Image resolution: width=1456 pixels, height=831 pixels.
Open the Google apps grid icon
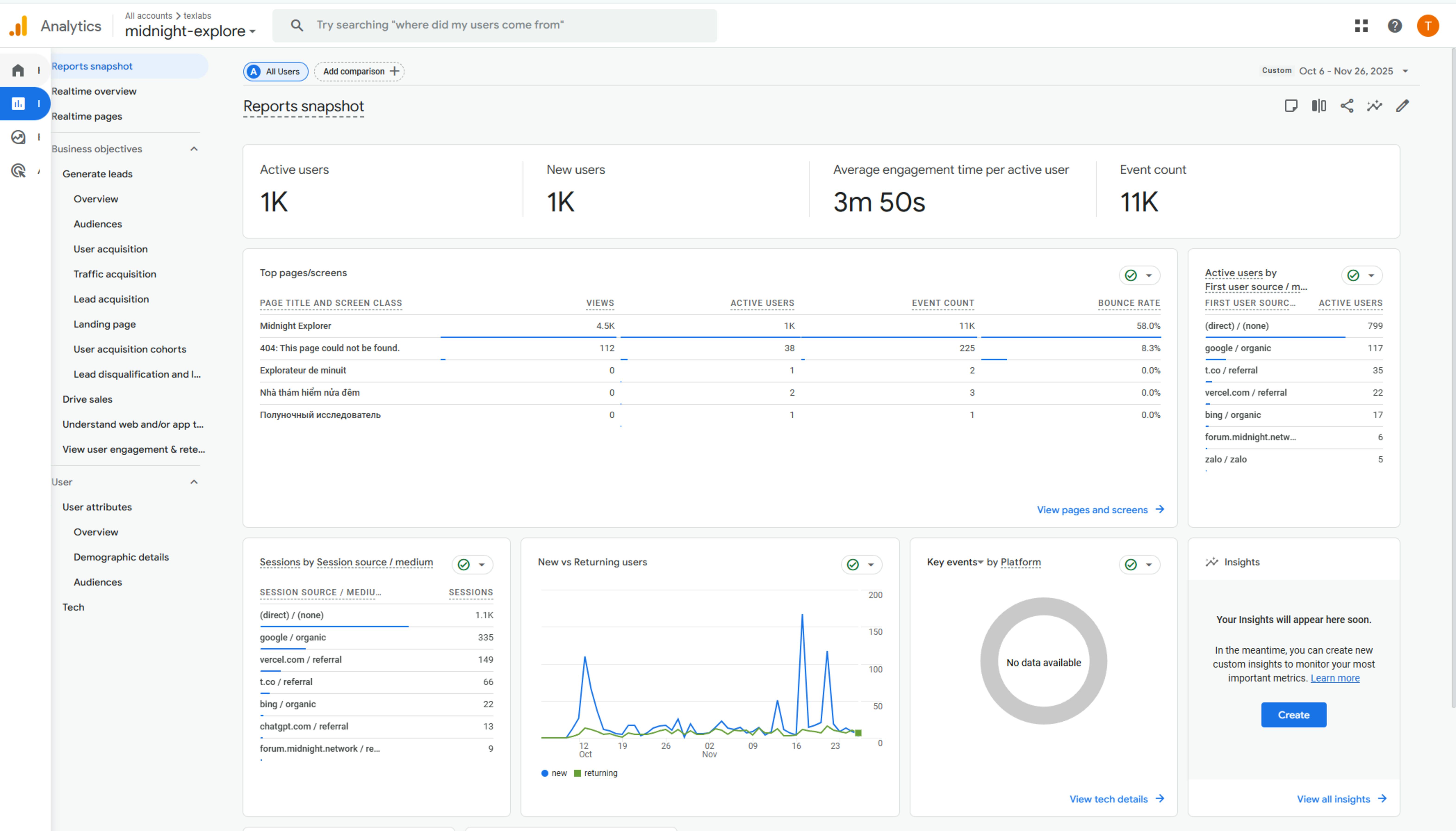point(1361,26)
